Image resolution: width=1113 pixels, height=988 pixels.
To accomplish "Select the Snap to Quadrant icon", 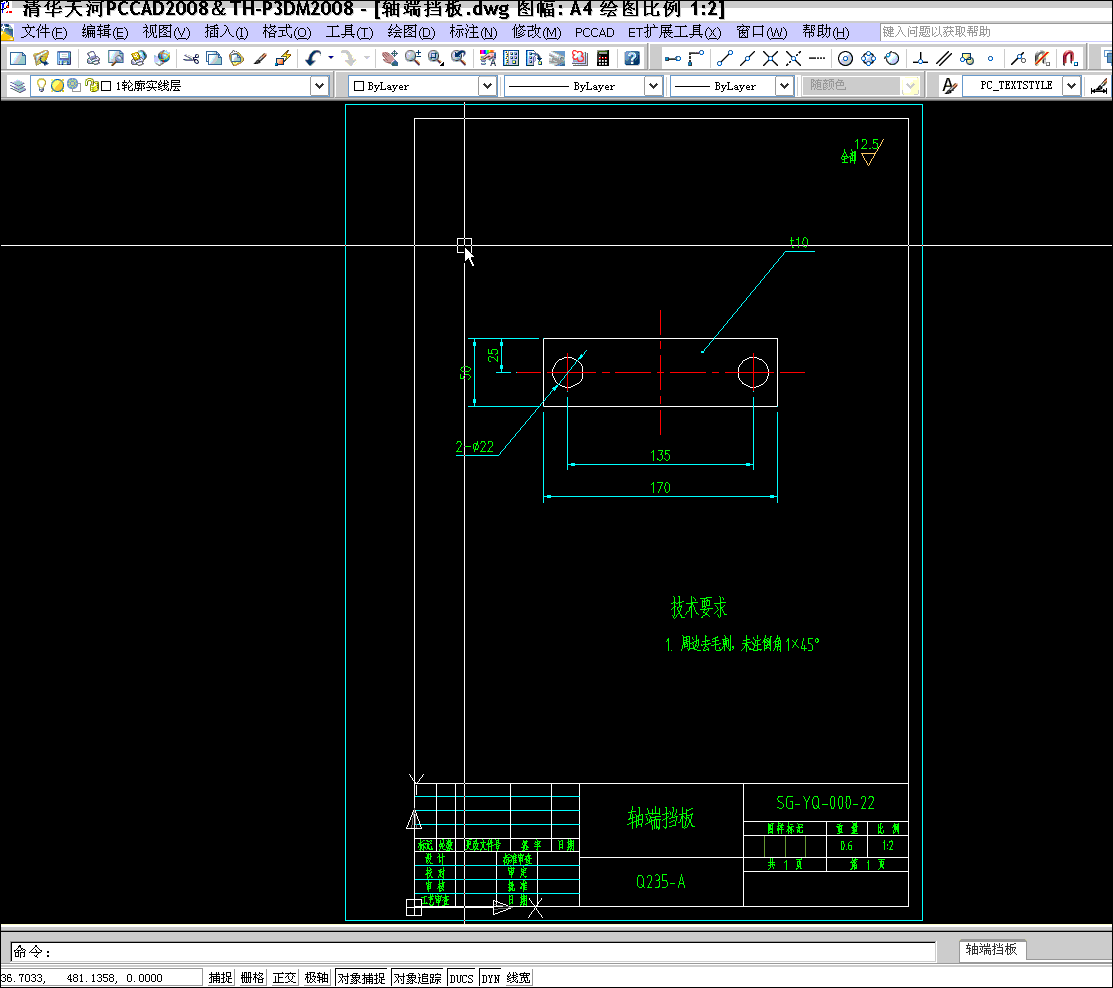I will (868, 58).
